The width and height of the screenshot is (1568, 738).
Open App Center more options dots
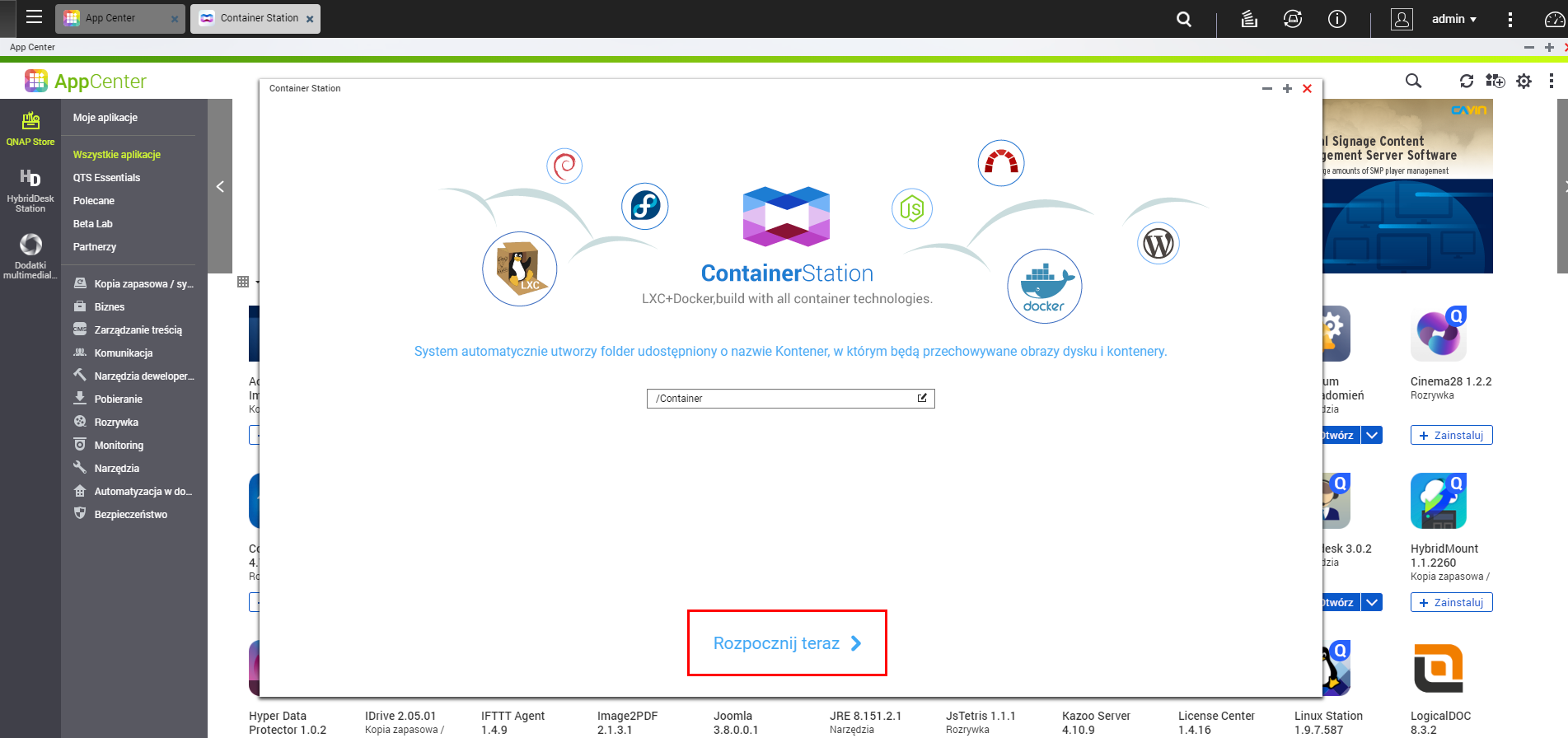point(1552,81)
